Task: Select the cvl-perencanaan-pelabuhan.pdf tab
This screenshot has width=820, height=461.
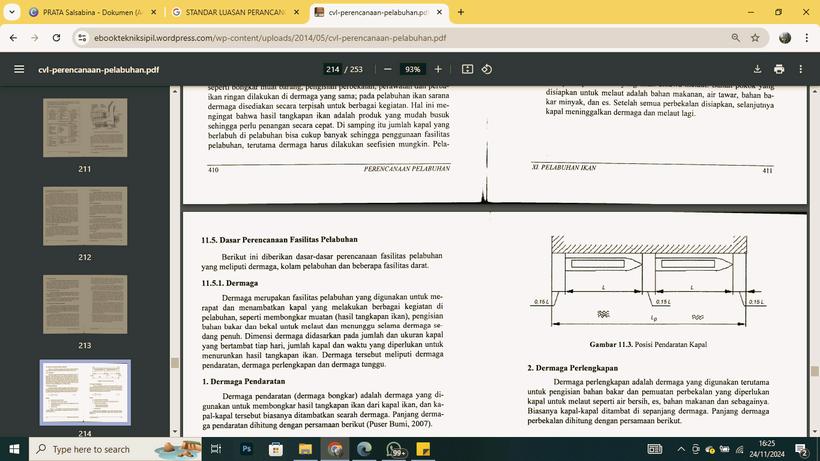Action: 379,12
